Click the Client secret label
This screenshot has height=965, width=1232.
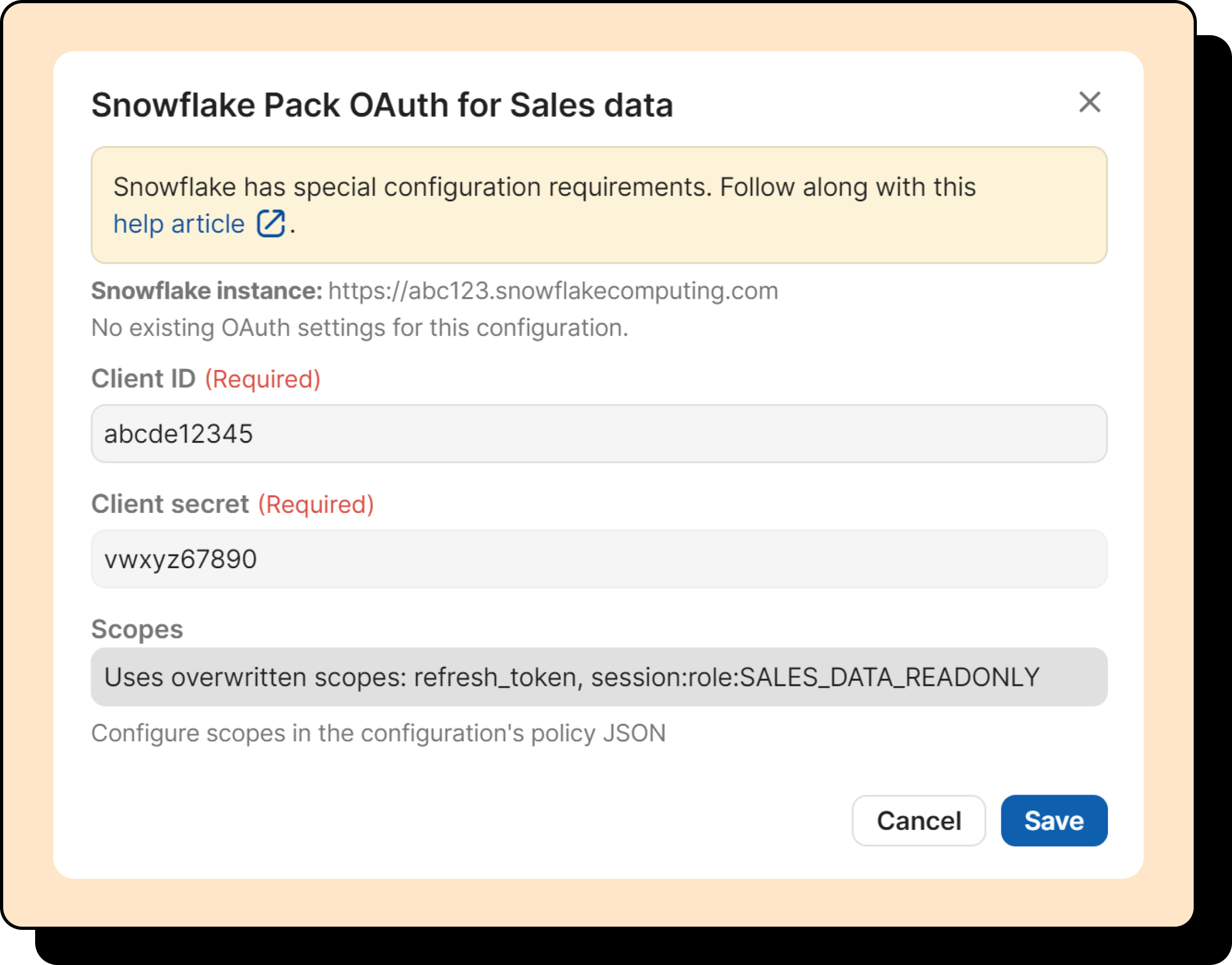pyautogui.click(x=170, y=504)
